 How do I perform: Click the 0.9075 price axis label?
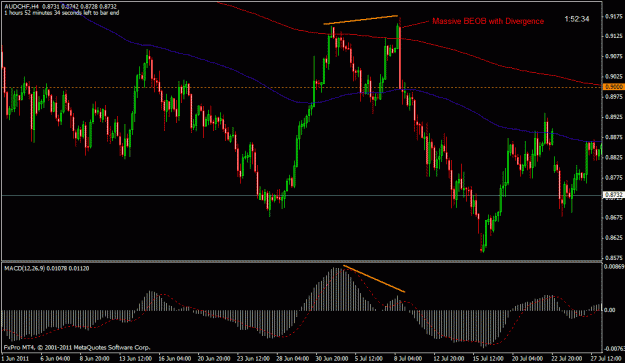[614, 56]
